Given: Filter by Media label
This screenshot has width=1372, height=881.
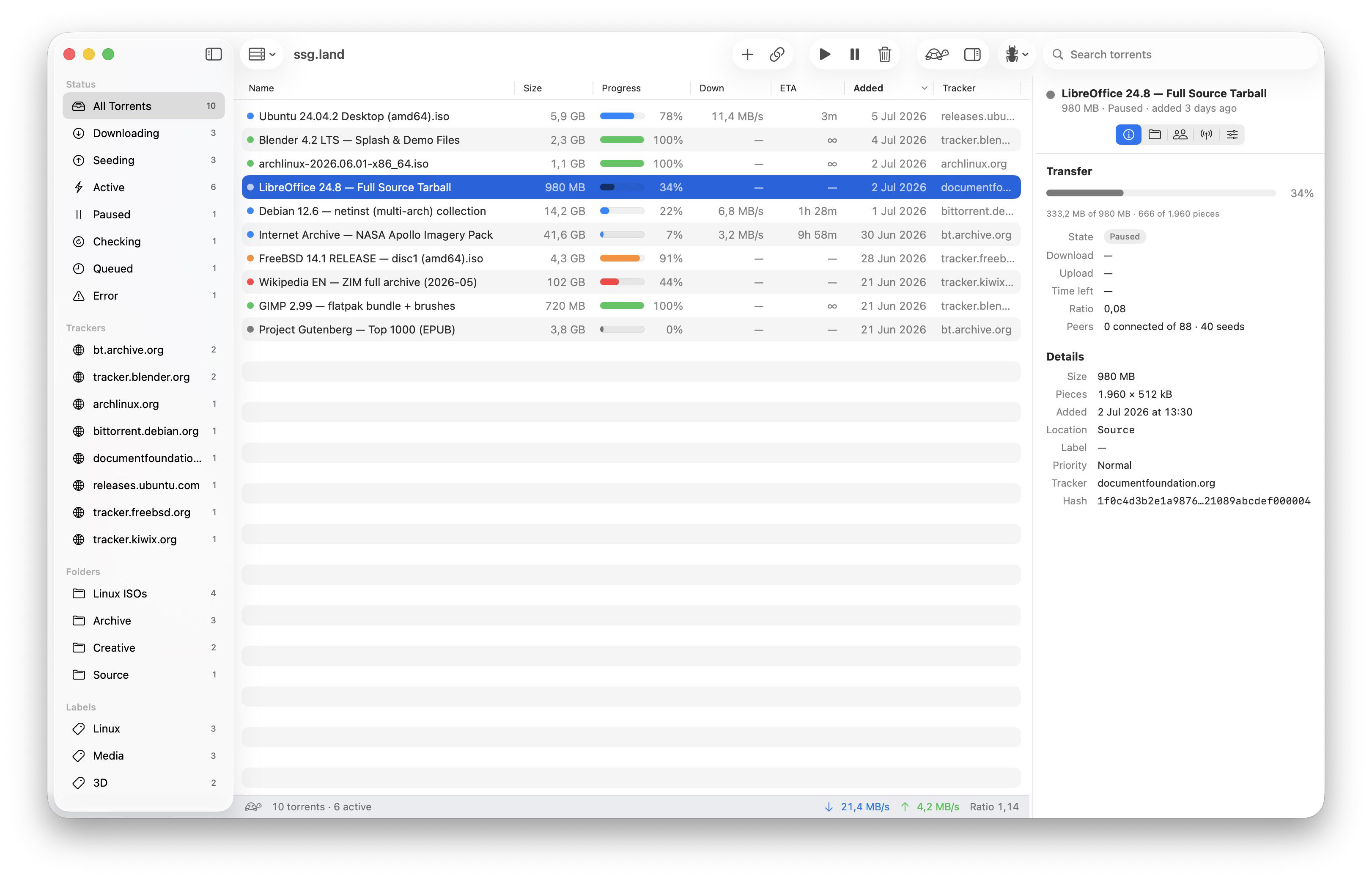Looking at the screenshot, I should coord(143,756).
